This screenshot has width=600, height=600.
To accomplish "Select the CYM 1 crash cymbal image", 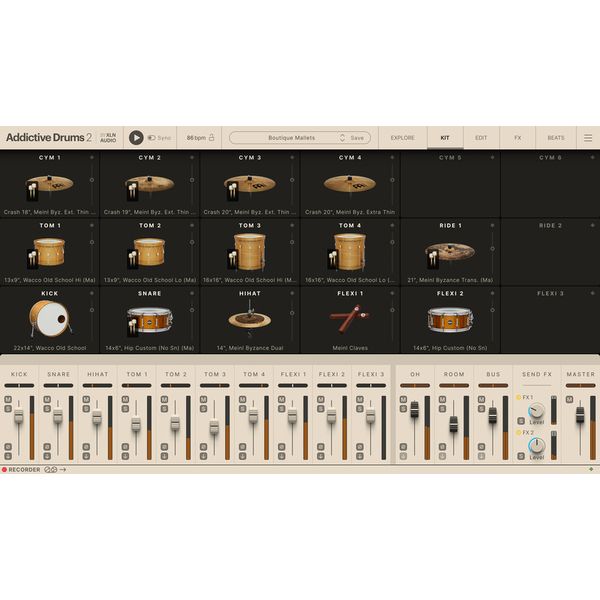I will (x=50, y=184).
